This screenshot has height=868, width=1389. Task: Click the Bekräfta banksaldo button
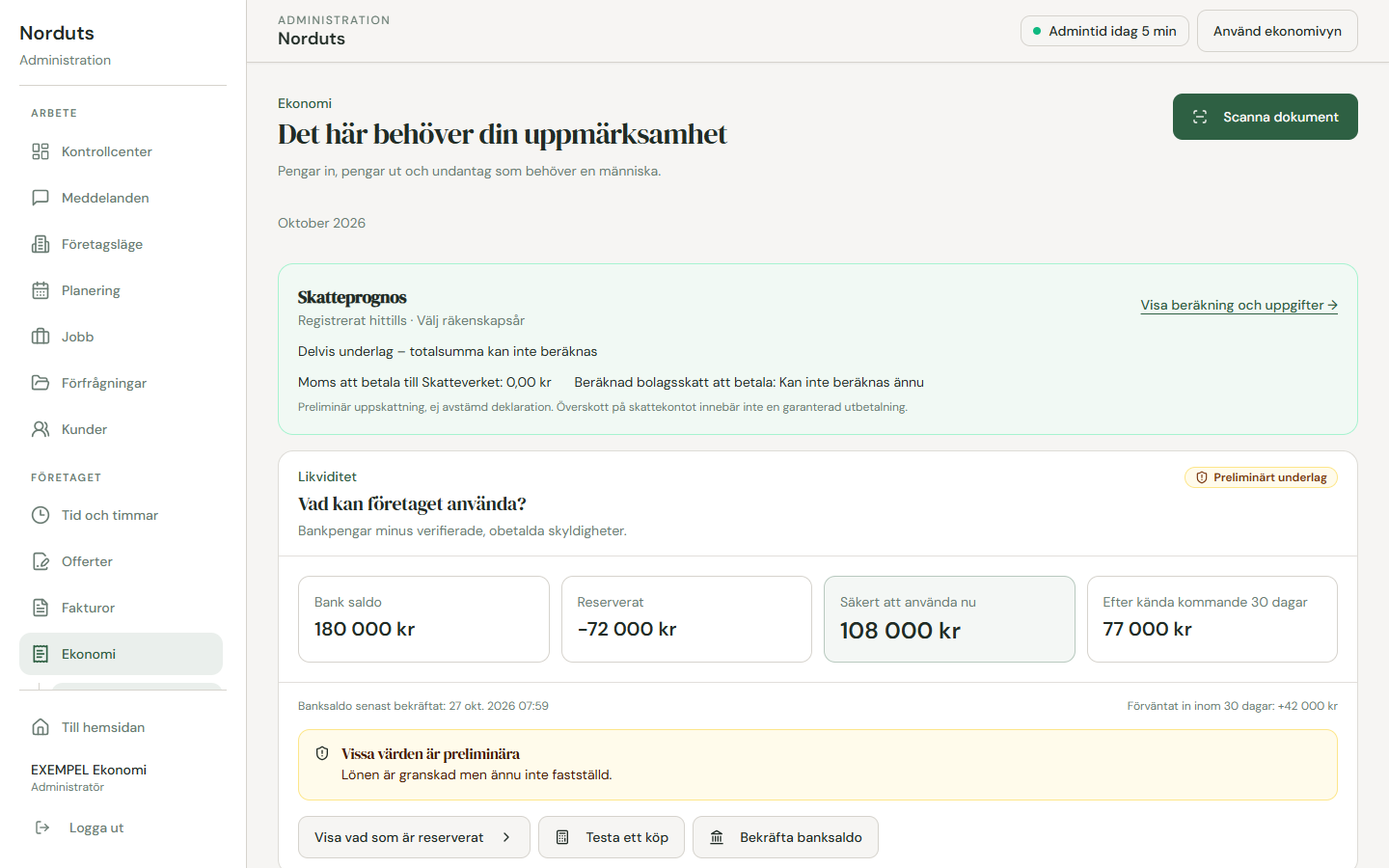coord(785,837)
